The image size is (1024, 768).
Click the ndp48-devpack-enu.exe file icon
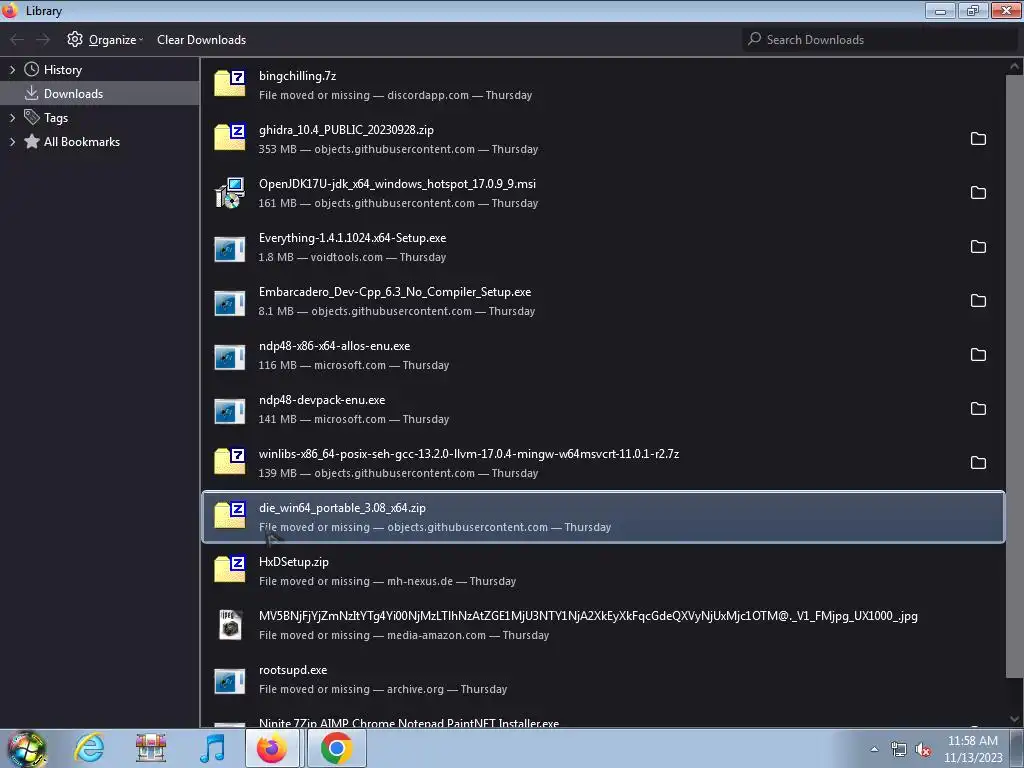click(x=230, y=411)
